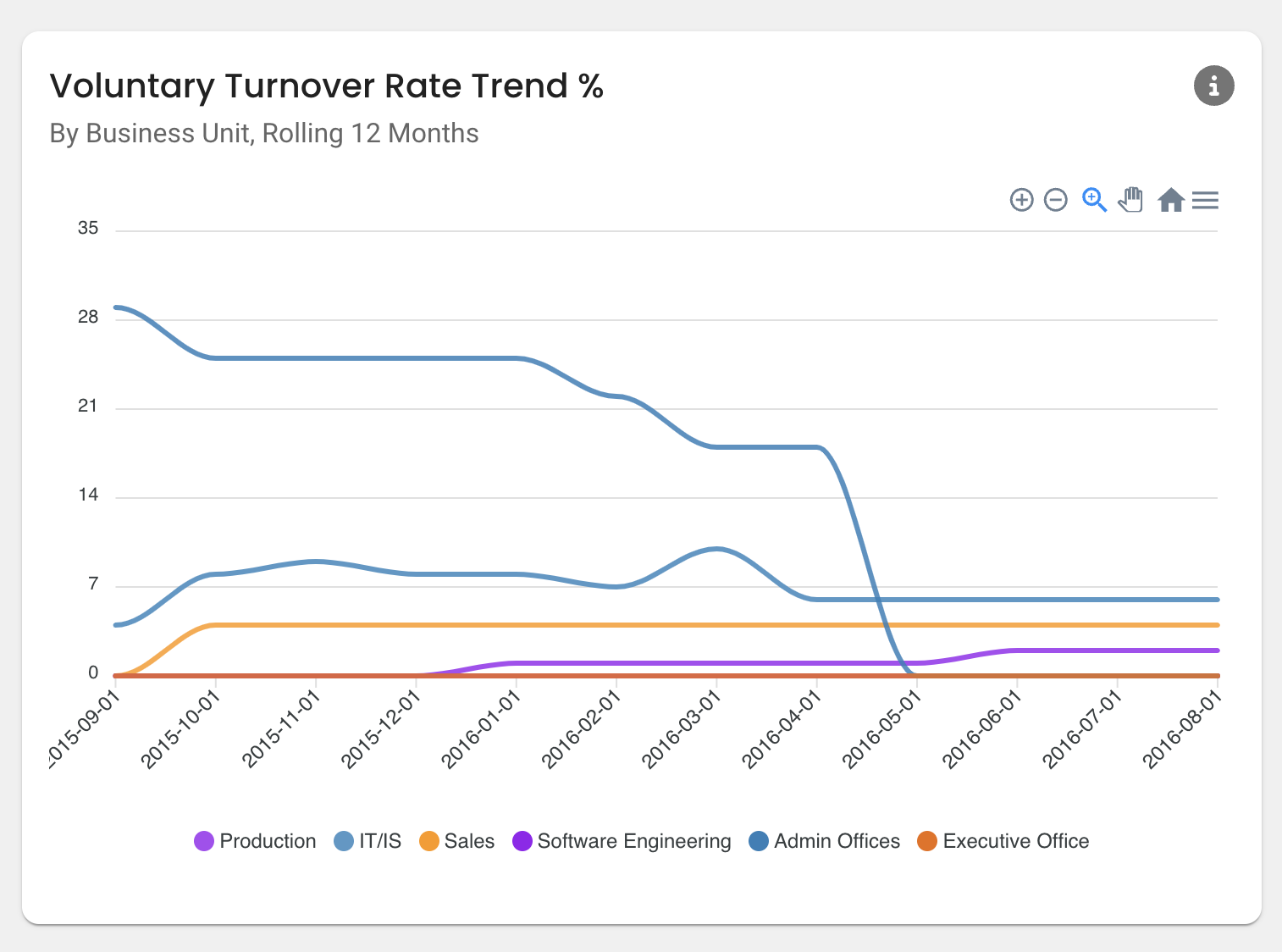Open the chart hamburger menu

[x=1205, y=200]
